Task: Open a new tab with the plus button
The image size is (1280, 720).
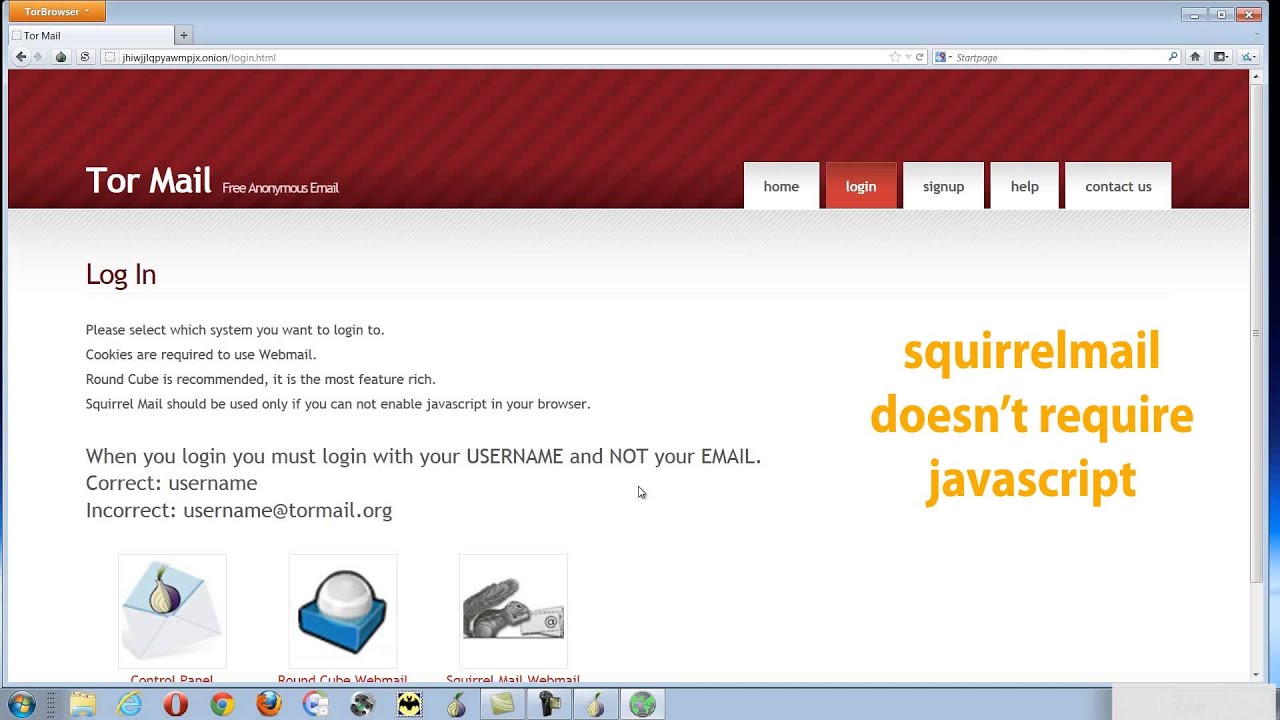Action: 183,35
